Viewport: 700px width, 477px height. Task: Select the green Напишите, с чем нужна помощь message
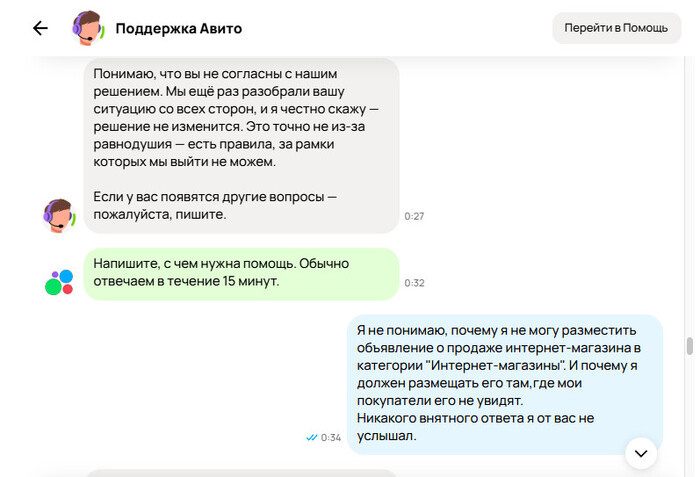tap(240, 272)
